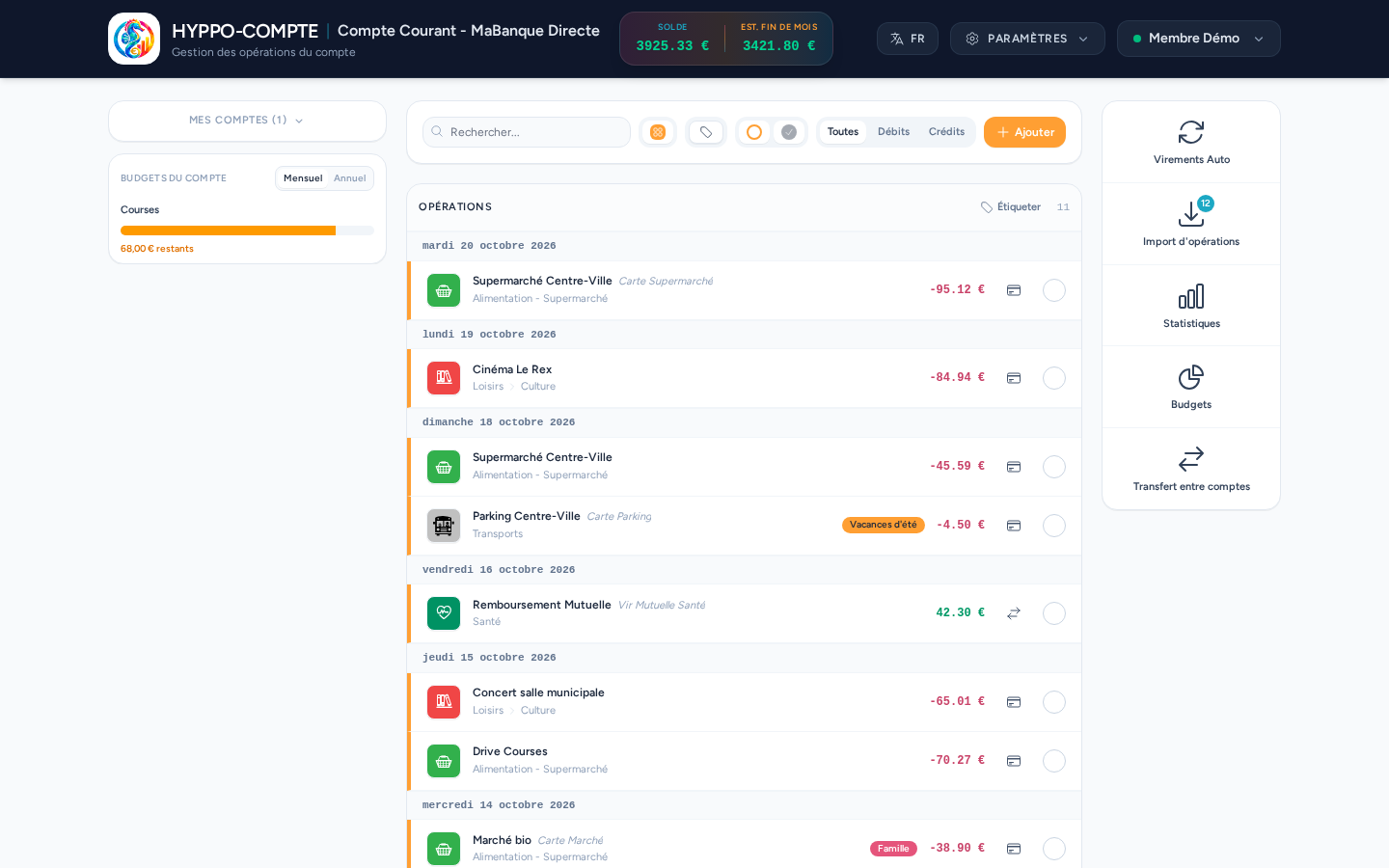Viewport: 1389px width, 868px height.
Task: Show all operations with Toutes tab
Action: coord(843,132)
